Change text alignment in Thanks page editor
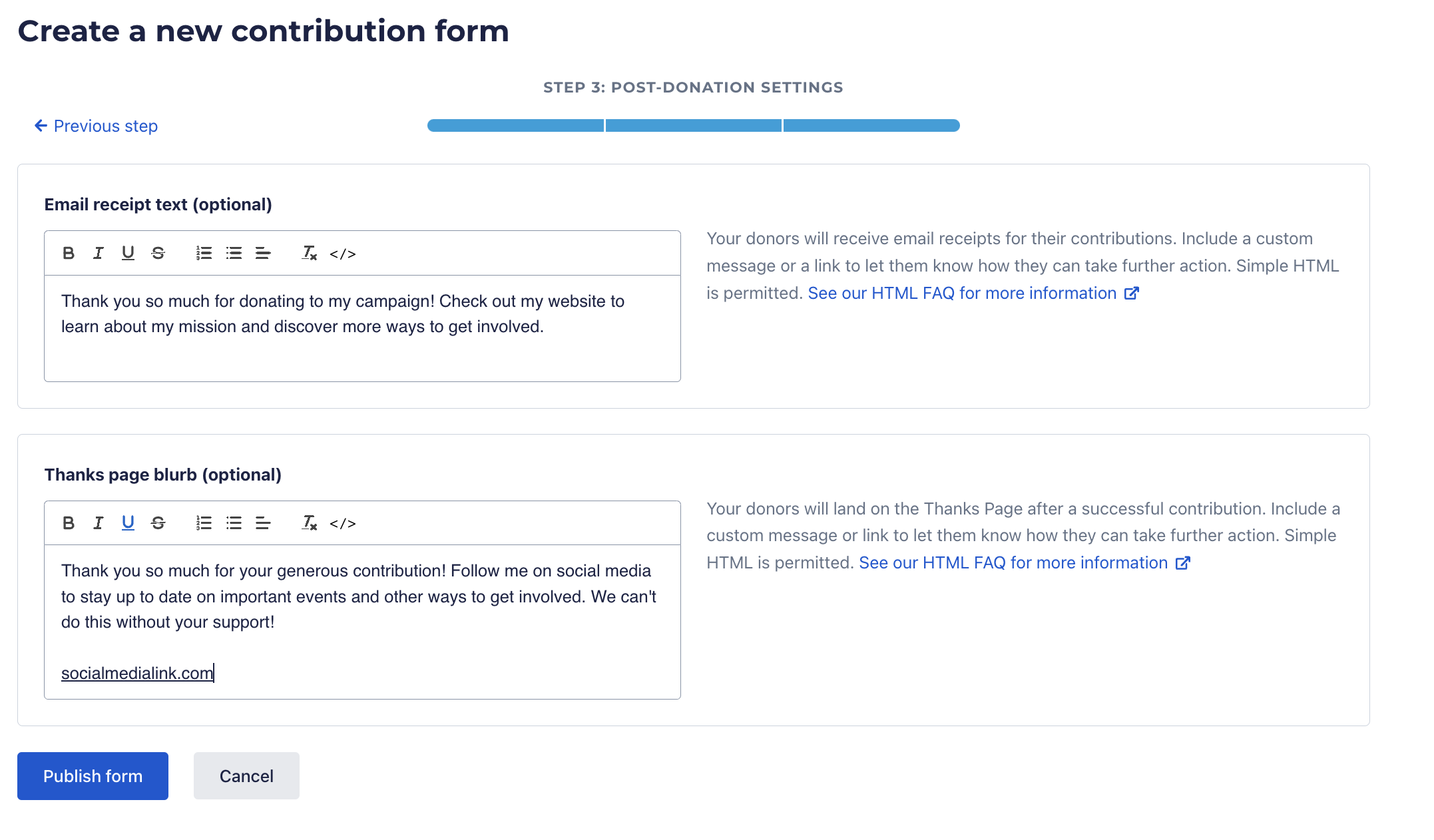This screenshot has height=840, width=1434. click(263, 523)
